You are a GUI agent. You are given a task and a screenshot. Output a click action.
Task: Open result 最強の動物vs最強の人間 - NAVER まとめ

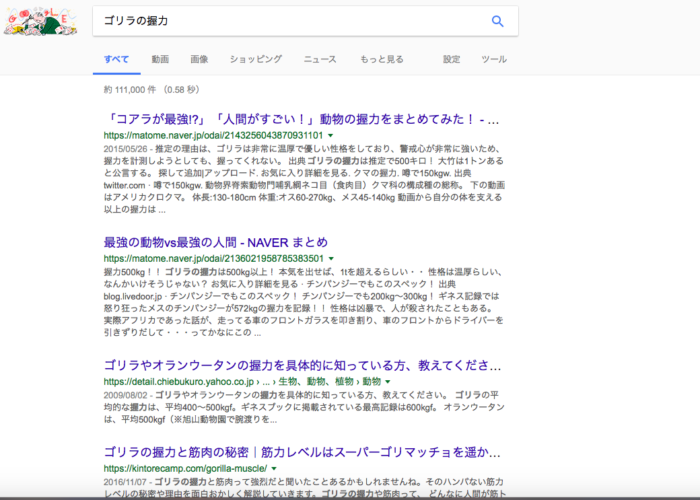pyautogui.click(x=216, y=242)
